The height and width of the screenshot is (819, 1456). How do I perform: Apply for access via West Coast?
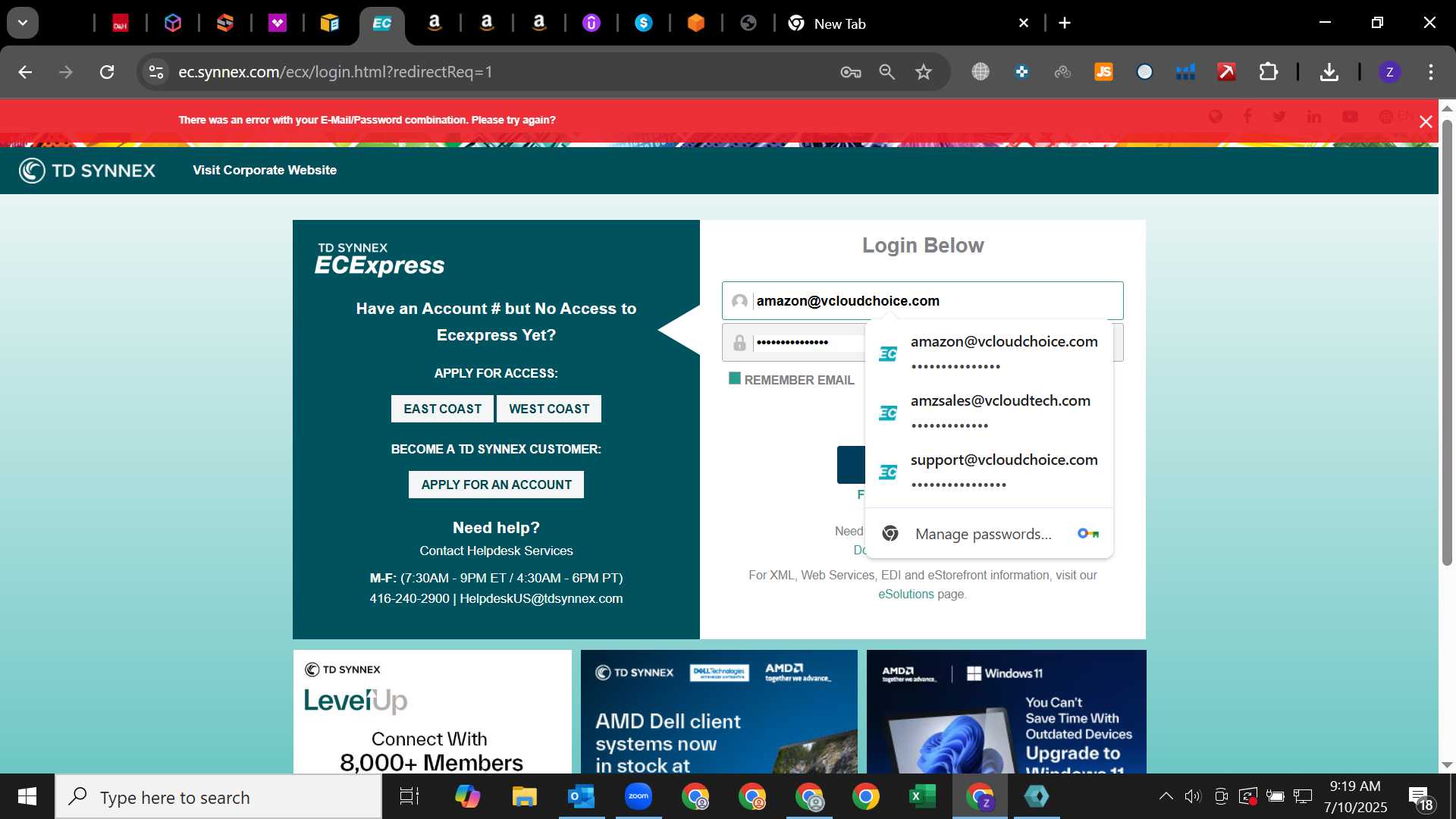click(x=548, y=409)
